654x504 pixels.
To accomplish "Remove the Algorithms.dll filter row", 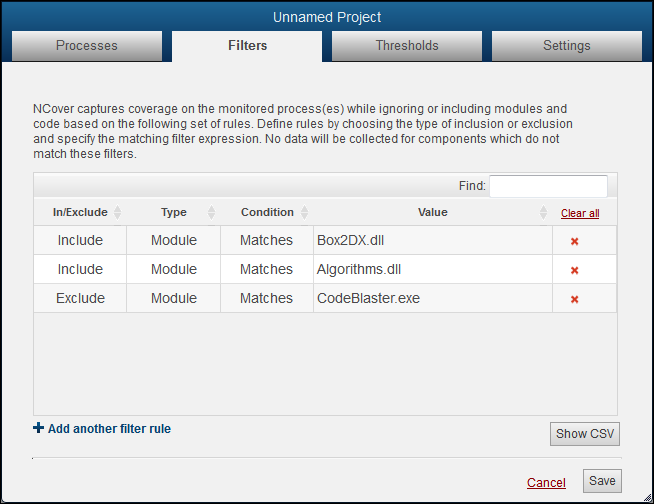I will tap(574, 270).
